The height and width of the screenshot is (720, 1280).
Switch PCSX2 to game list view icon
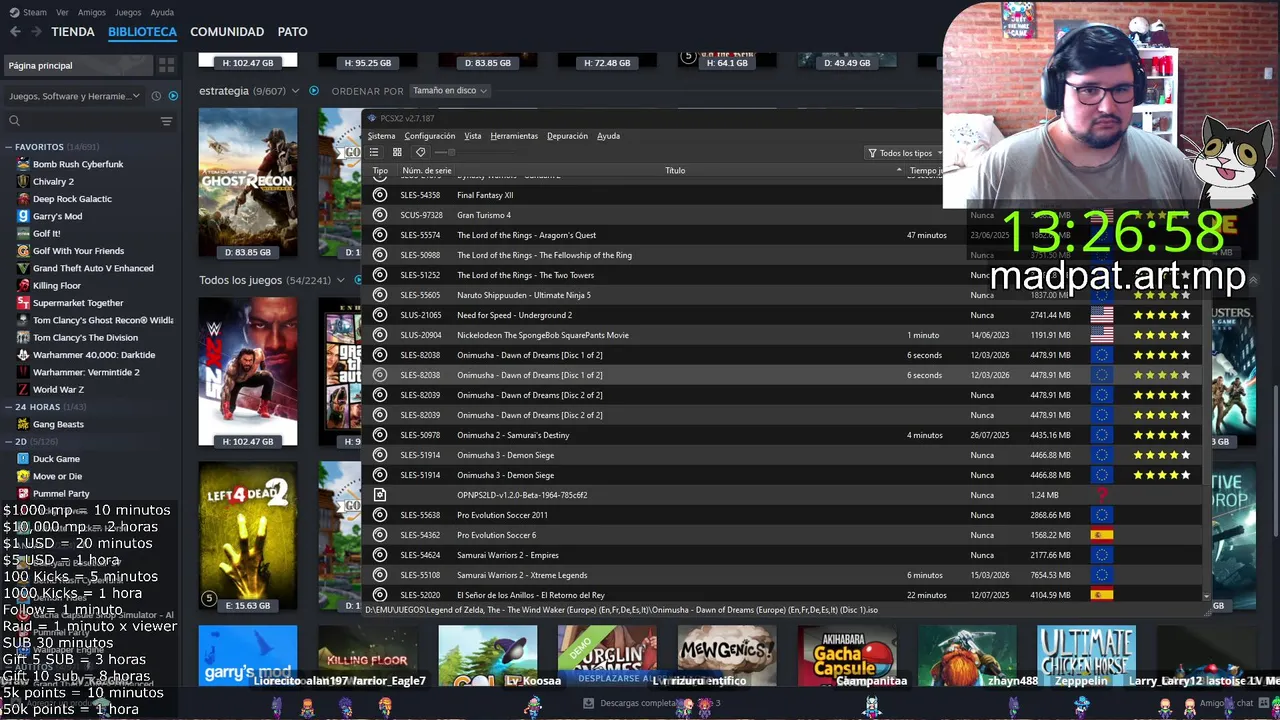374,152
